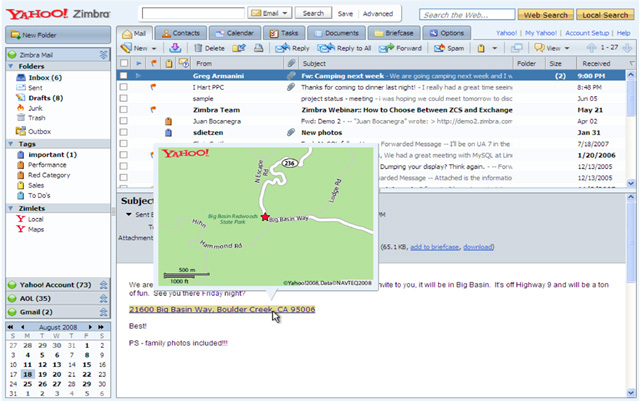
Task: Check the Juan Bocanegra message checkbox
Action: point(124,121)
